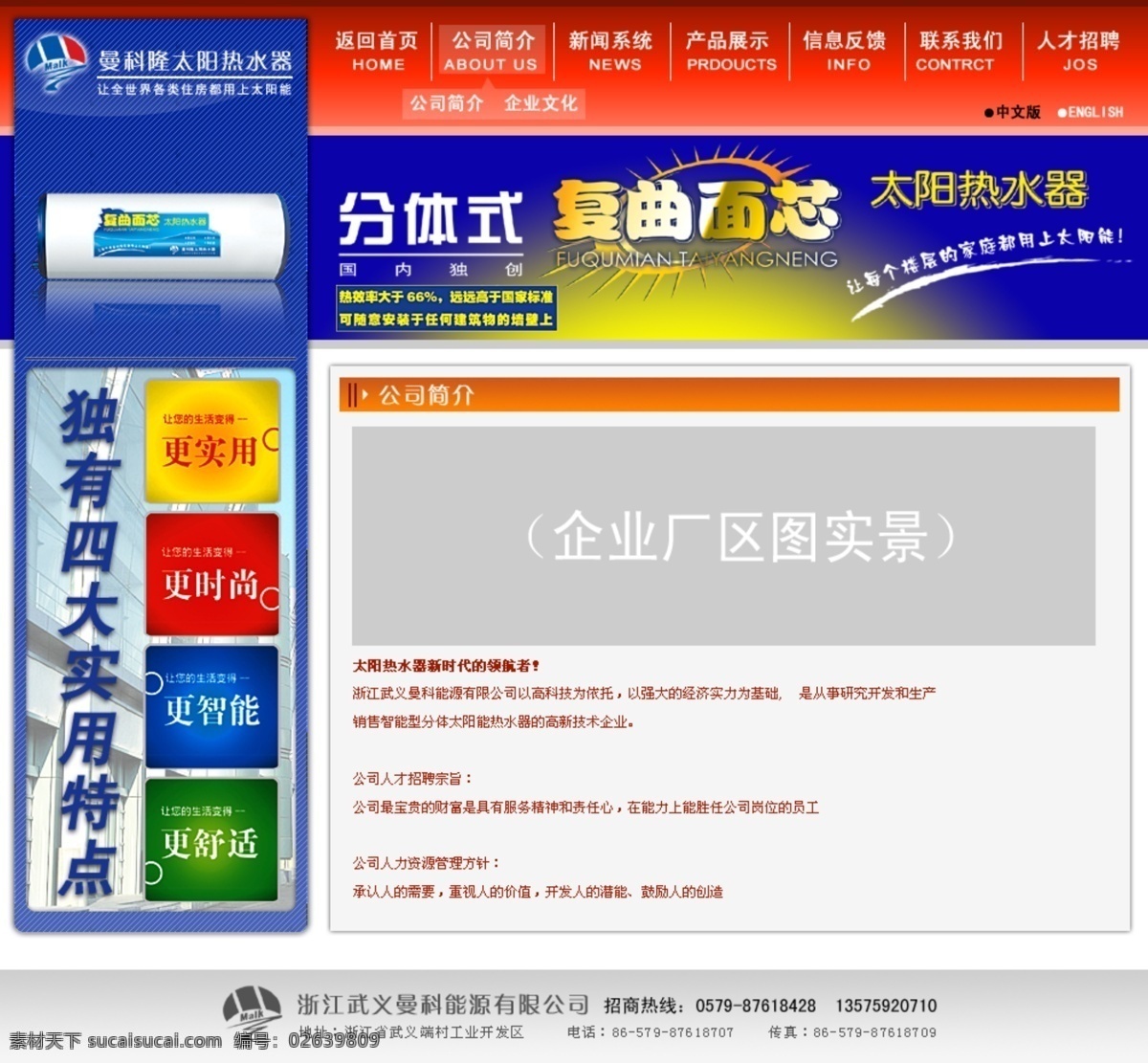Go to 新闻系统 NEWS menu item
The height and width of the screenshot is (1063, 1148).
click(x=611, y=52)
